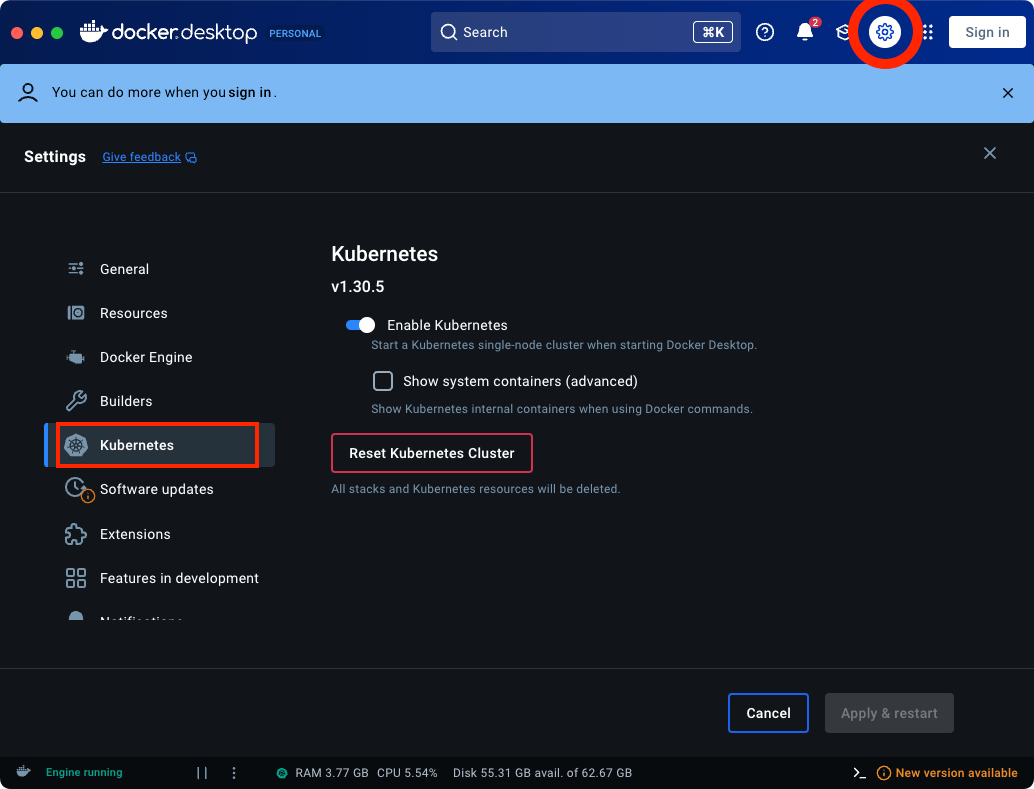Screen dimensions: 1034x789
Task: Click the Cancel button
Action: point(768,712)
